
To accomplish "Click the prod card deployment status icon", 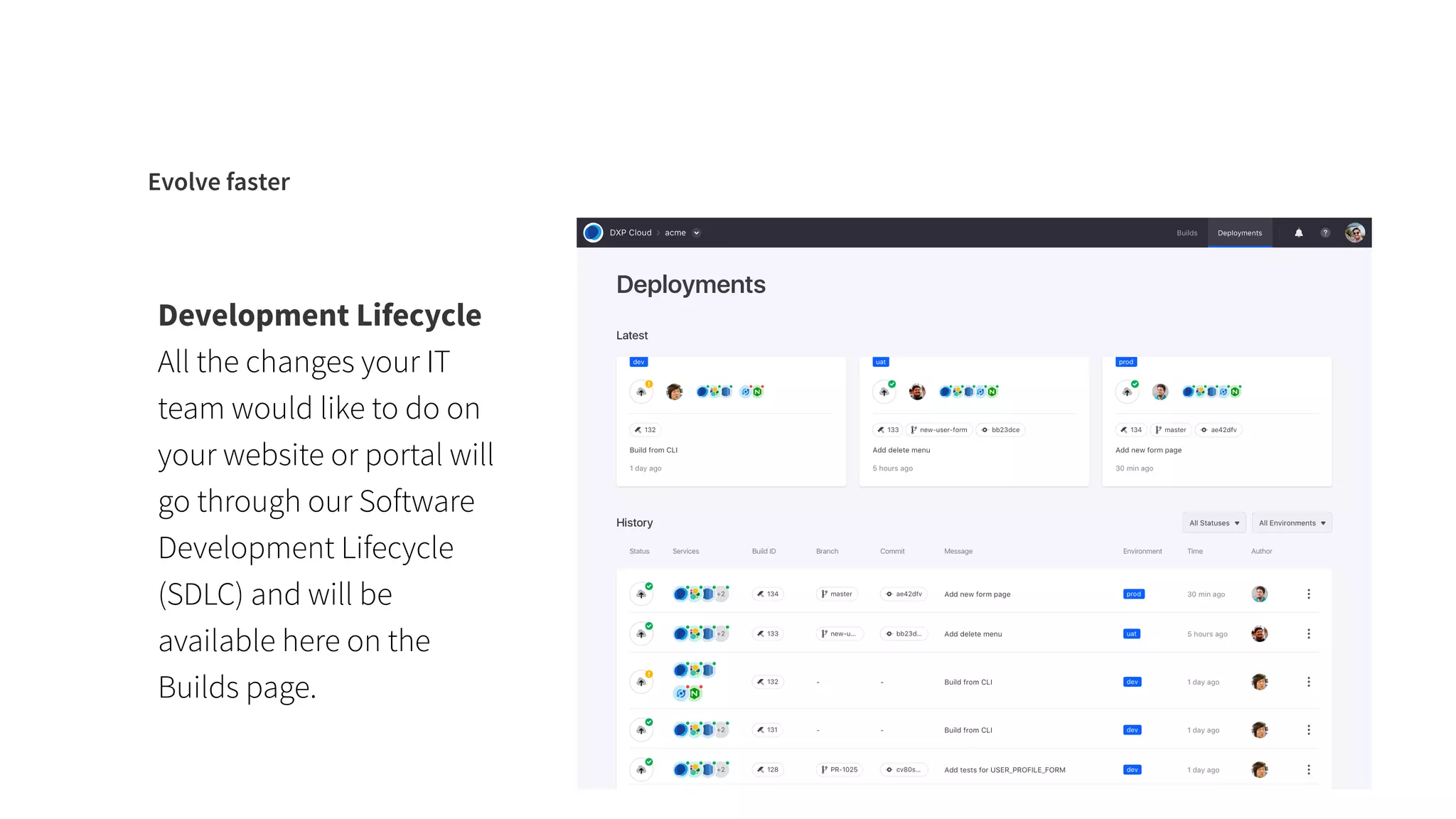I will (x=1128, y=392).
